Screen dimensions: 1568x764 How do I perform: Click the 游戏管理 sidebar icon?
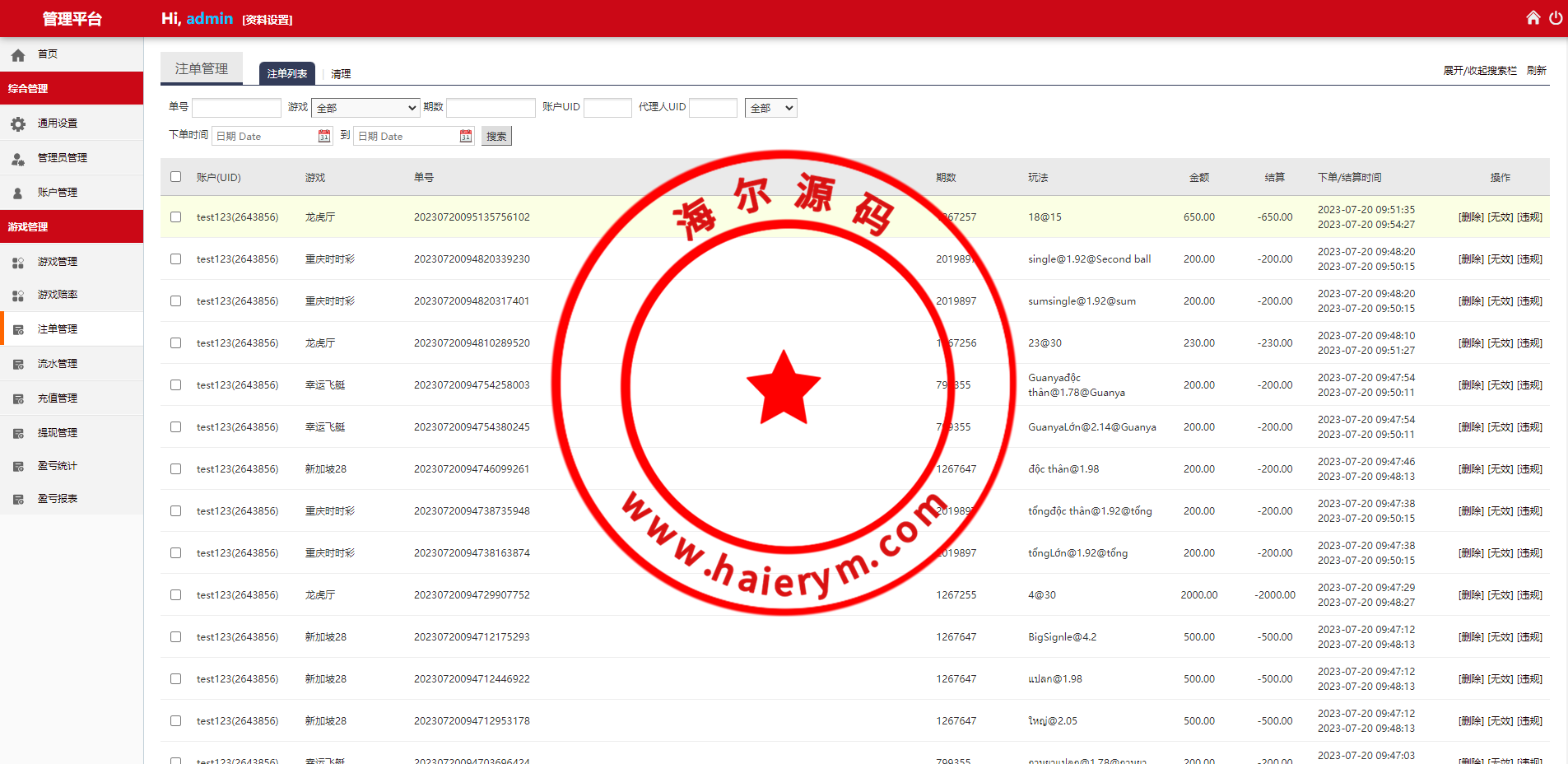tap(18, 262)
